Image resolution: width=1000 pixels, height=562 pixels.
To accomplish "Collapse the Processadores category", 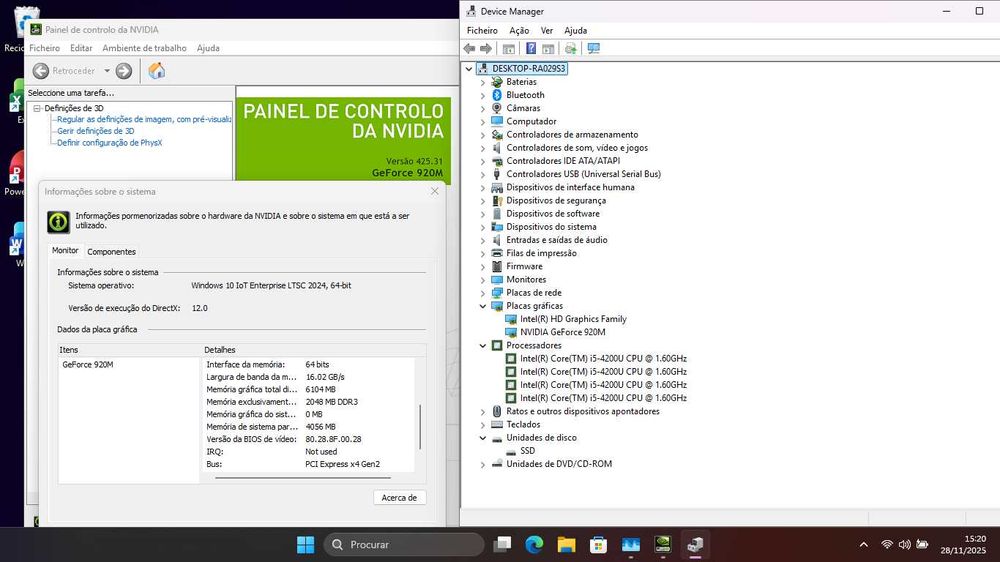I will tap(483, 346).
